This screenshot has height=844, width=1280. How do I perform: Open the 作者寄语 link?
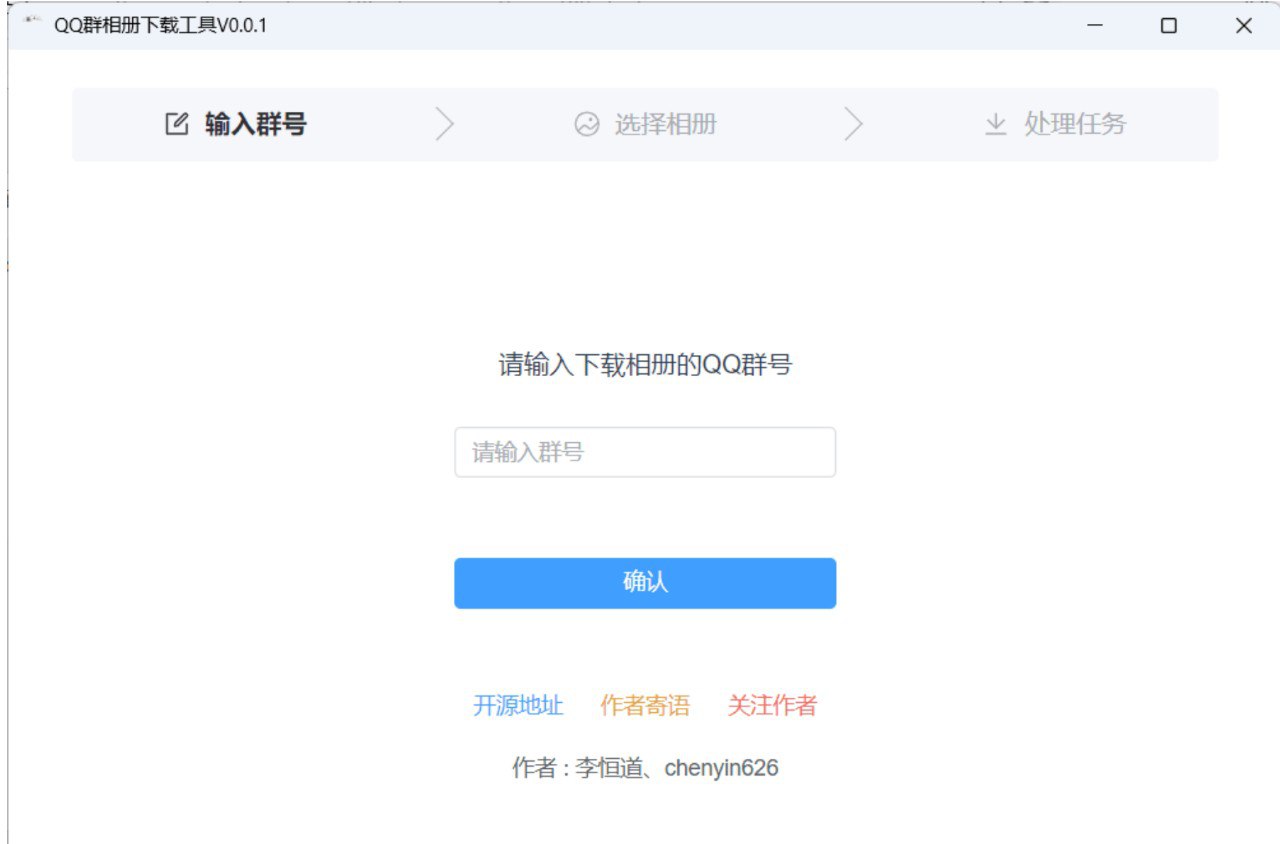click(x=645, y=706)
